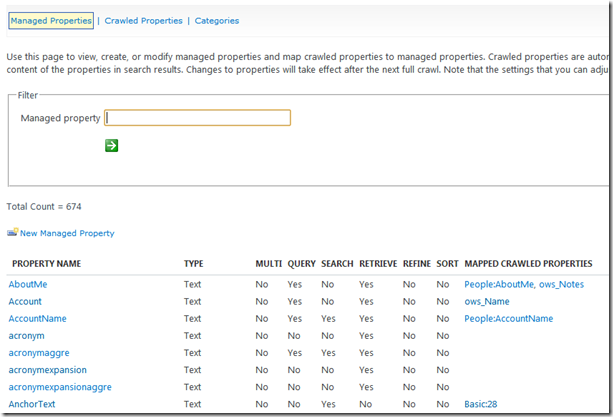Open the acronym managed property
Image resolution: width=613 pixels, height=417 pixels.
pos(27,336)
